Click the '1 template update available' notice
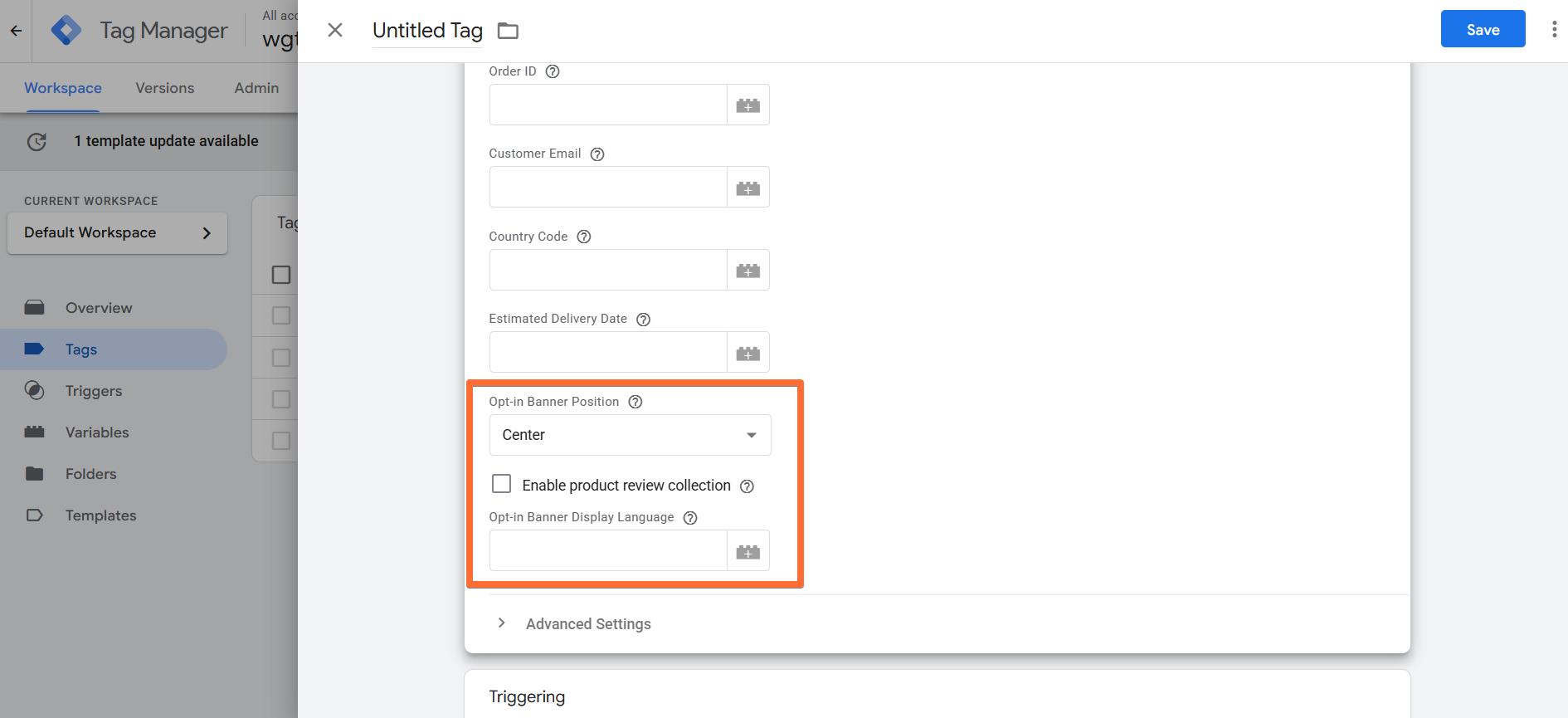Image resolution: width=1568 pixels, height=718 pixels. point(166,141)
